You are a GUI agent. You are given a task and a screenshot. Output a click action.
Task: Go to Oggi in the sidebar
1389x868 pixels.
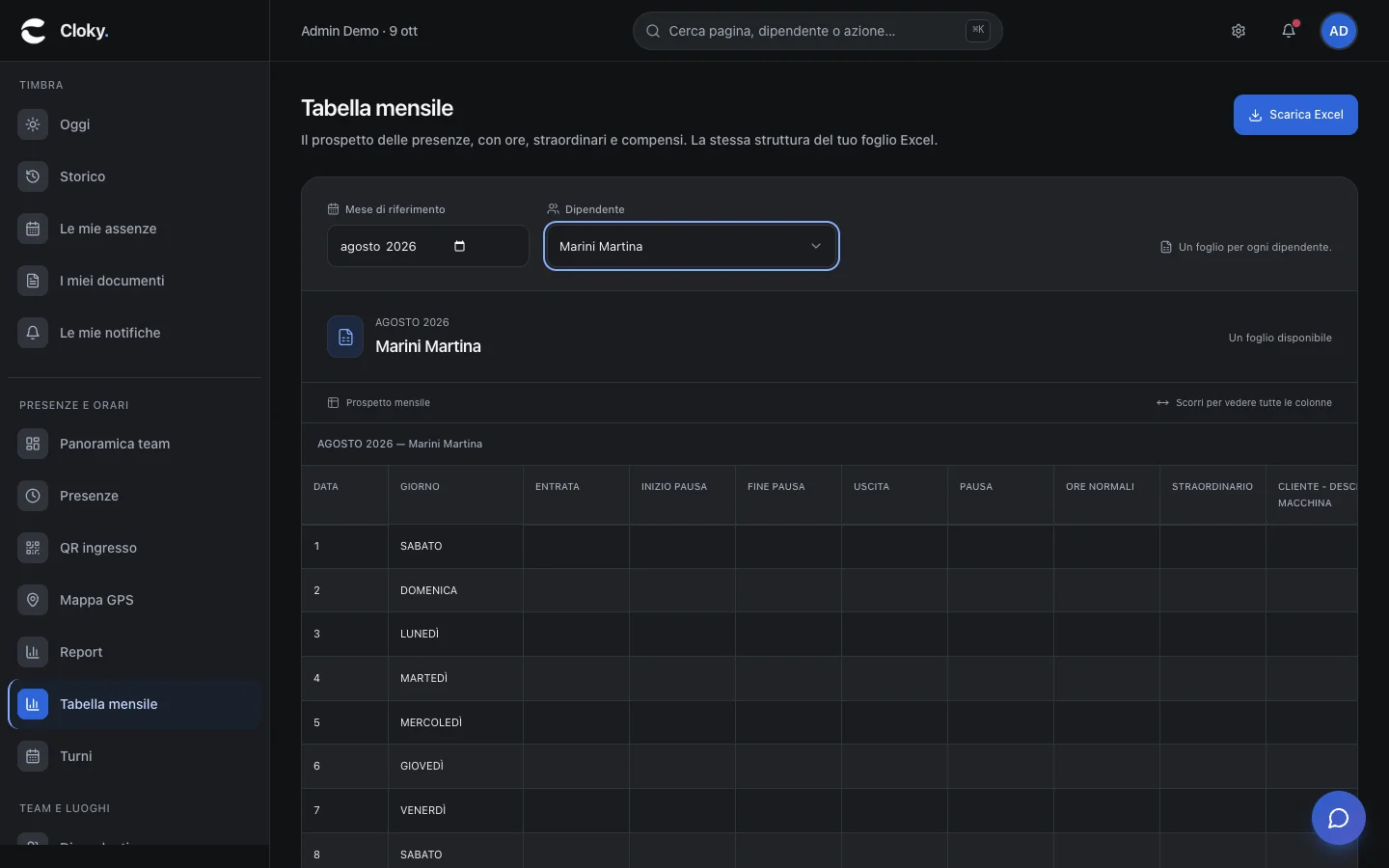click(x=134, y=124)
